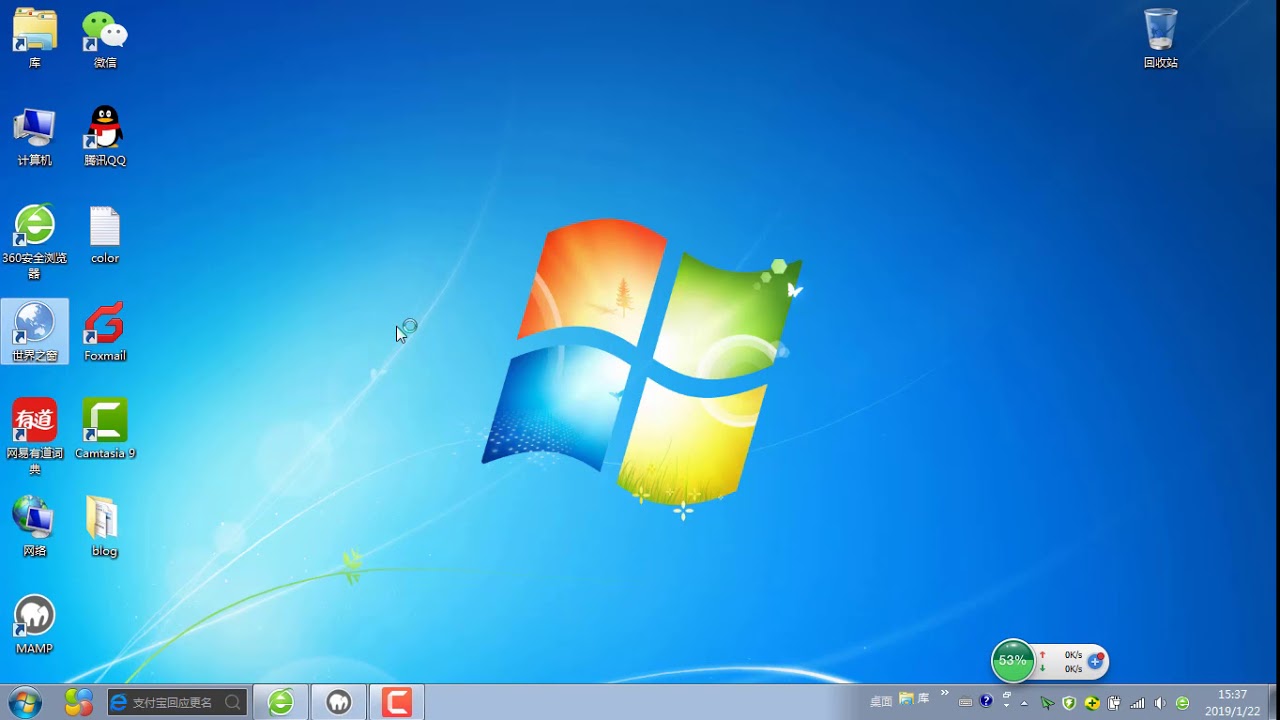Click the 桌面 toolbar label
This screenshot has height=720, width=1280.
click(880, 702)
